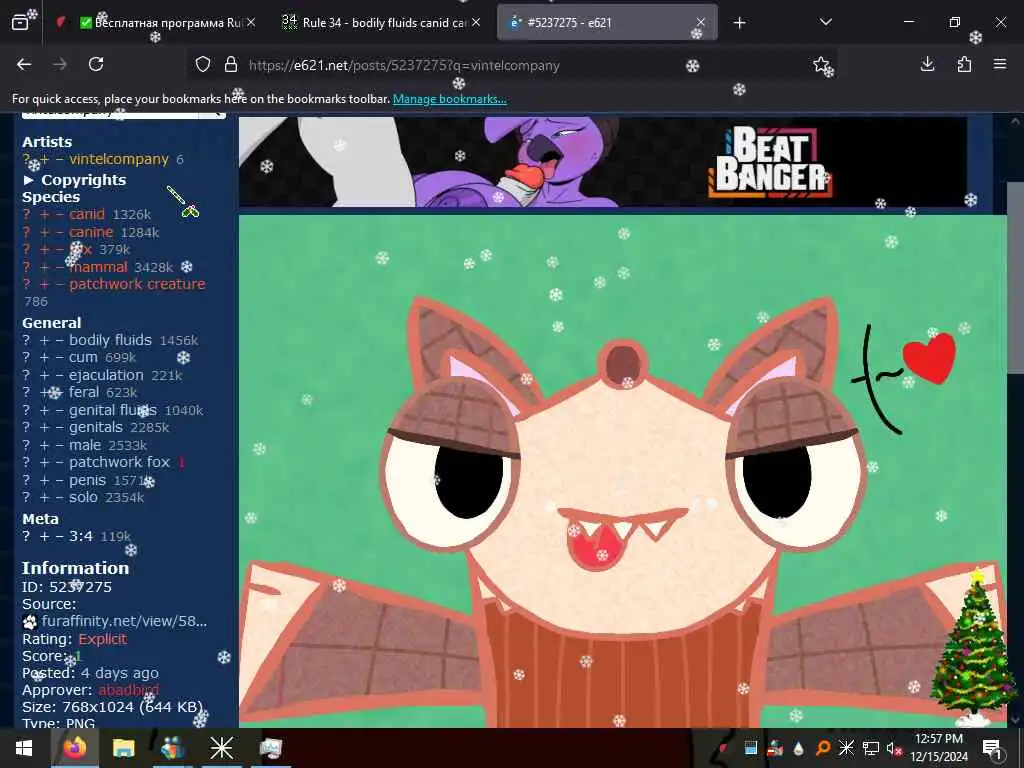1024x768 pixels.
Task: Exclude male tag with its minus
Action: pos(59,445)
